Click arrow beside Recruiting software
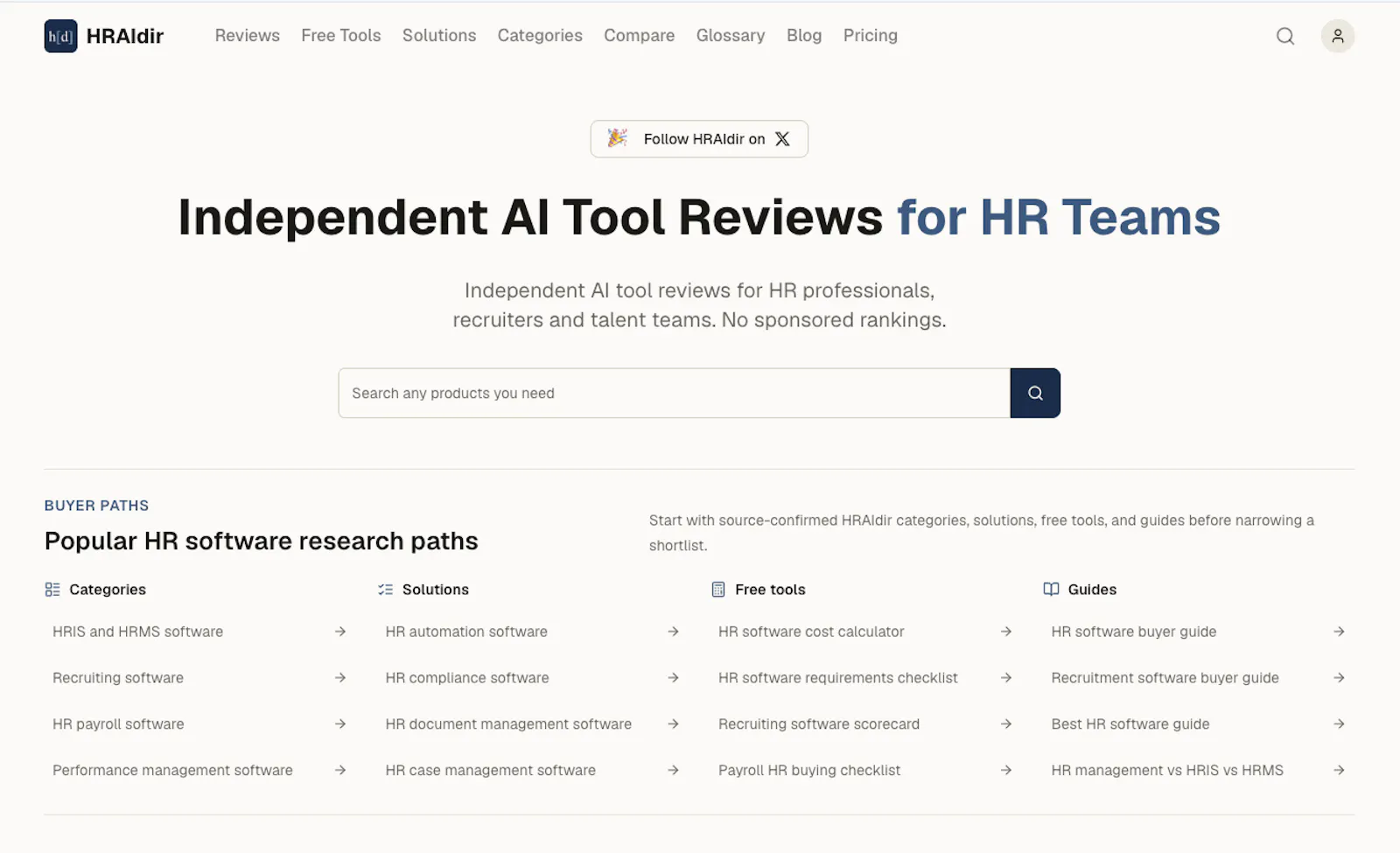 tap(340, 678)
